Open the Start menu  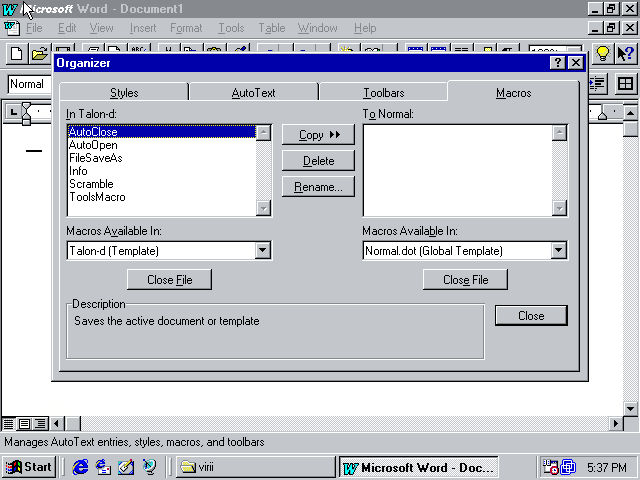coord(29,467)
